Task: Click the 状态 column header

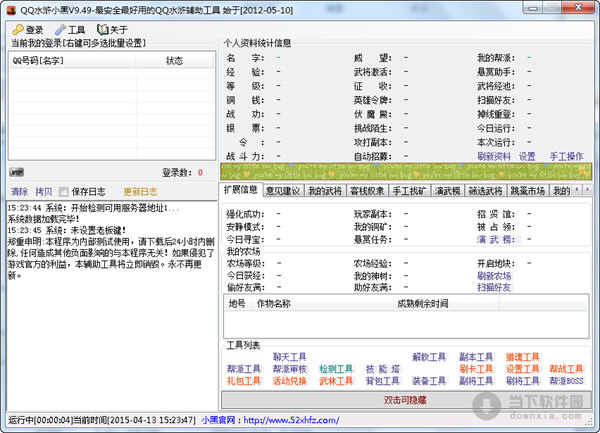Action: (x=175, y=60)
